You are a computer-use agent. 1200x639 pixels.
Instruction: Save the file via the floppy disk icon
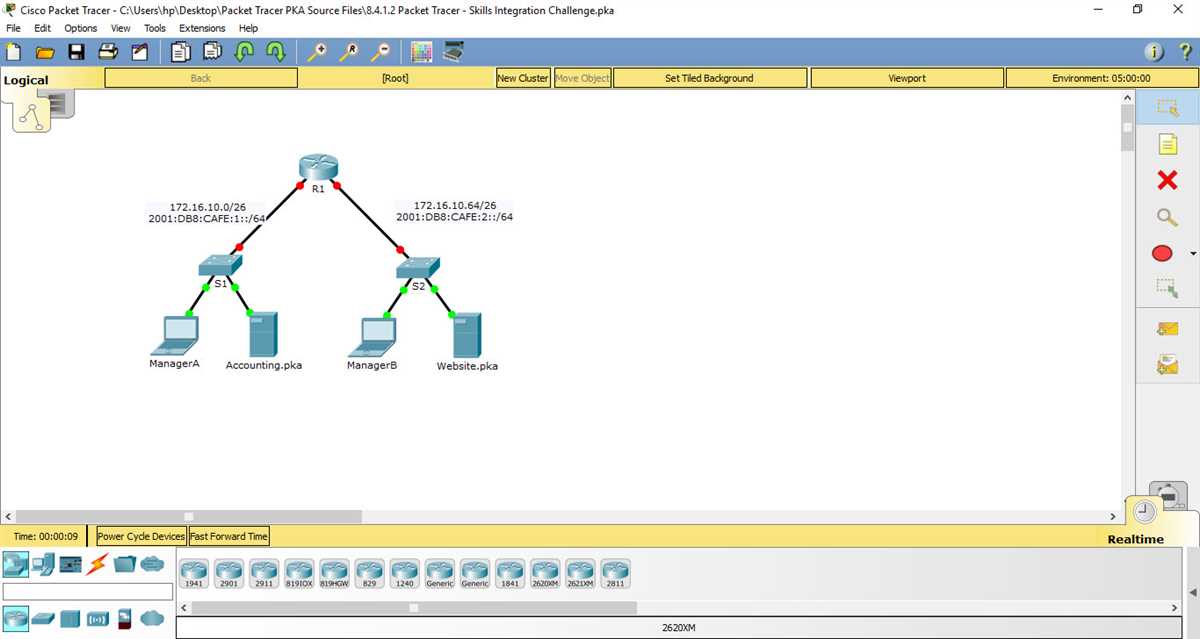(x=77, y=52)
